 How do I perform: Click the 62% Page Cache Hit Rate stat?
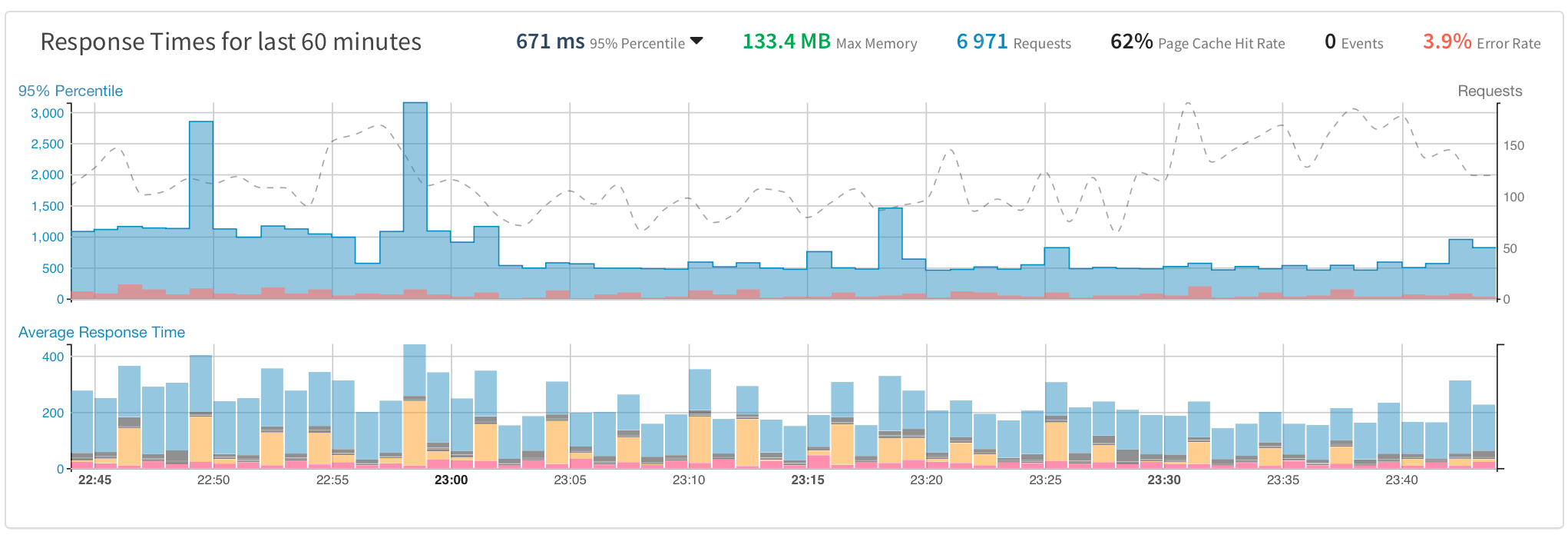1198,42
